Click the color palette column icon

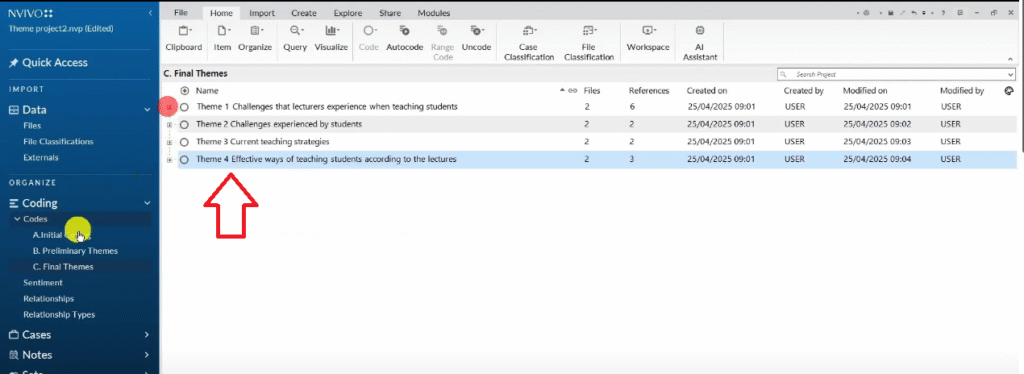[1008, 91]
